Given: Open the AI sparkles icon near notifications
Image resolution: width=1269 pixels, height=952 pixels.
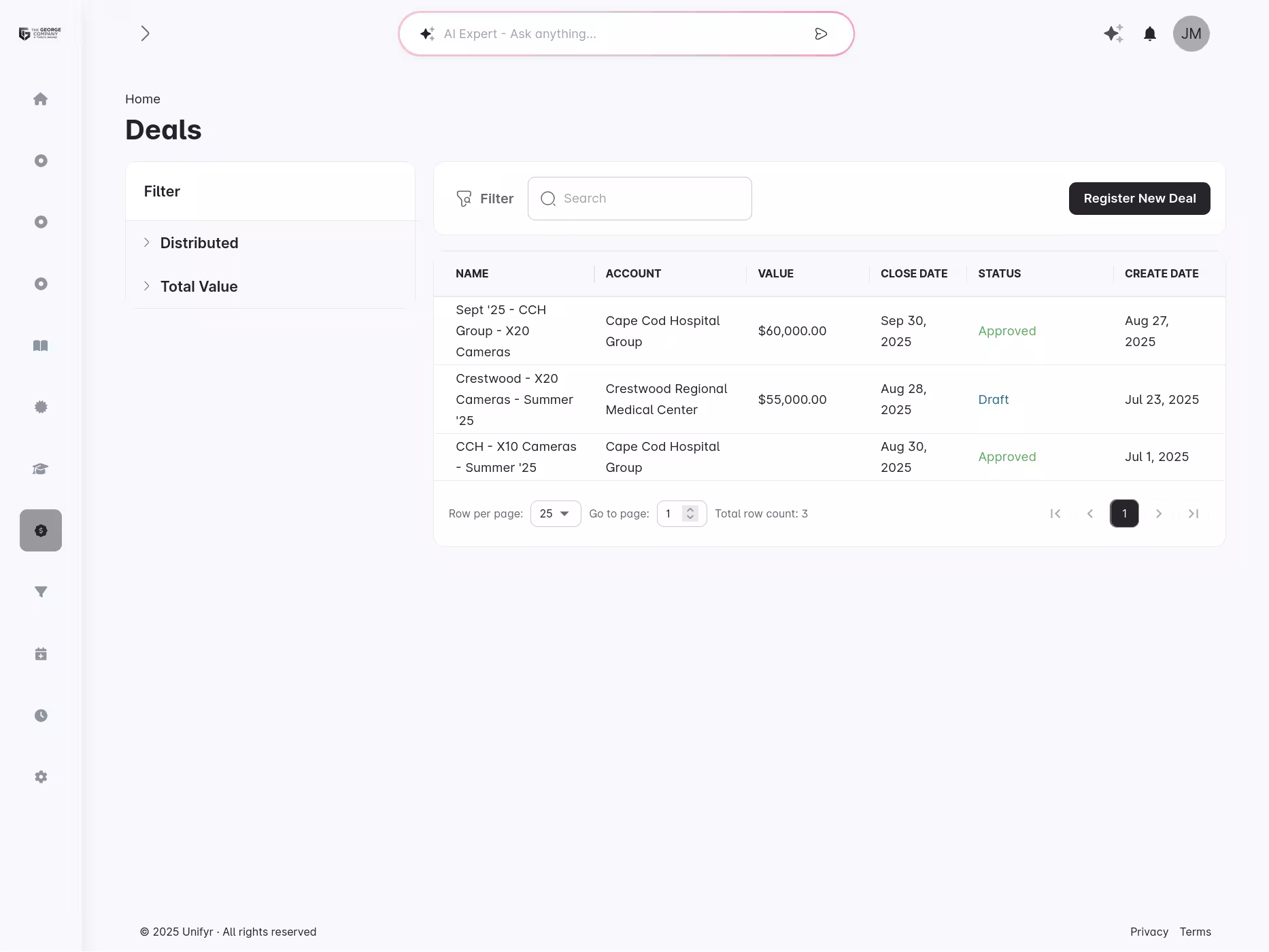Looking at the screenshot, I should point(1113,33).
